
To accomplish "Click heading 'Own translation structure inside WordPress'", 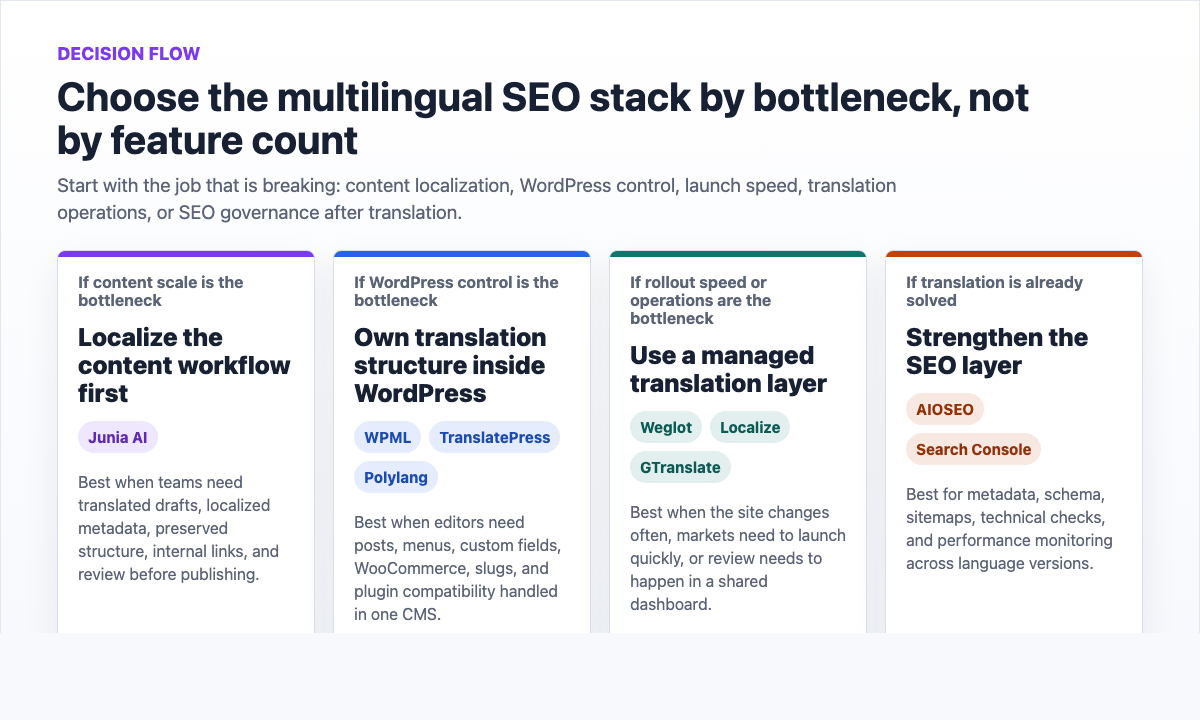I will pyautogui.click(x=450, y=365).
